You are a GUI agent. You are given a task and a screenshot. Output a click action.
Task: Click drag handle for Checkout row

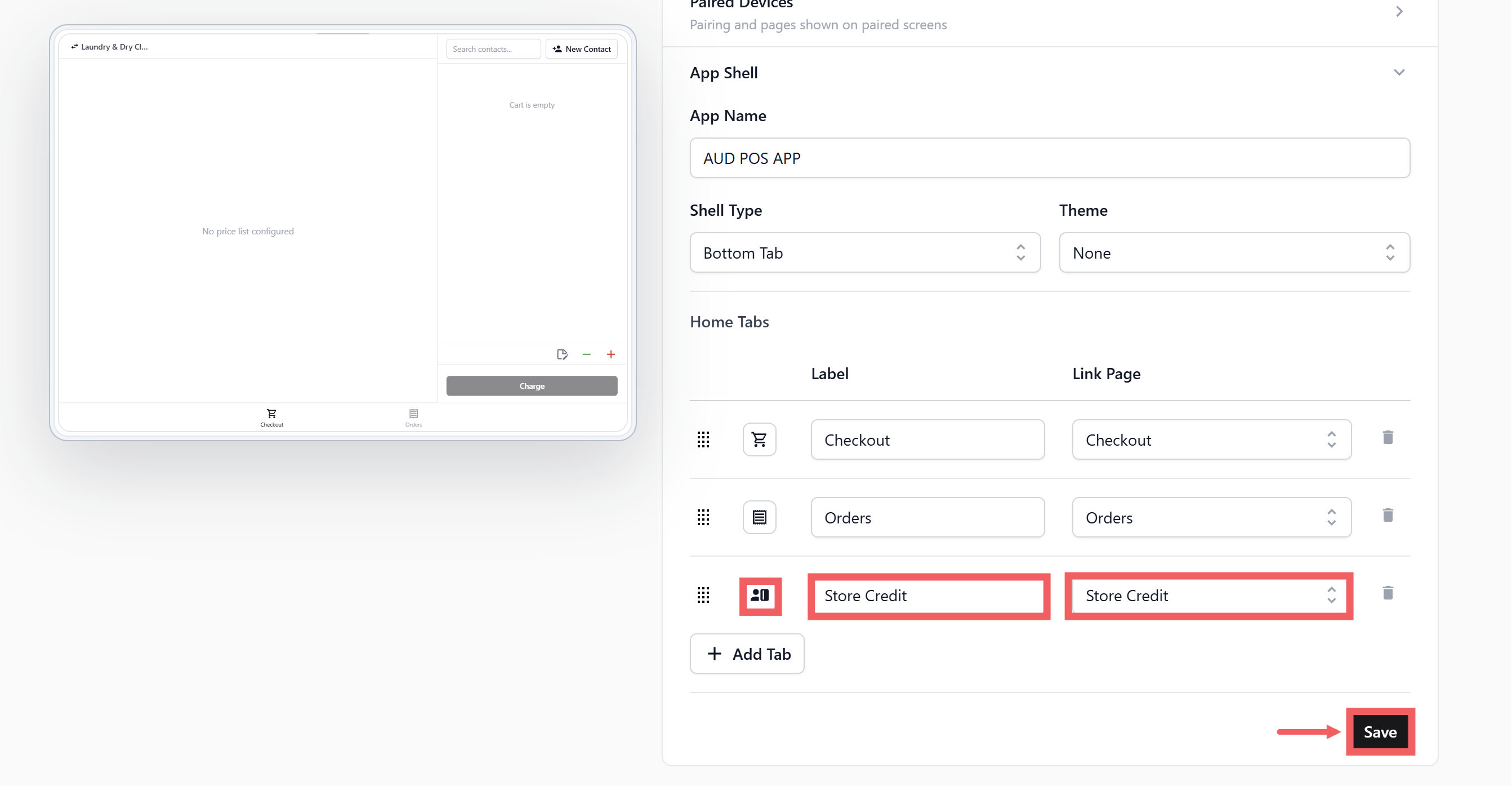click(703, 439)
